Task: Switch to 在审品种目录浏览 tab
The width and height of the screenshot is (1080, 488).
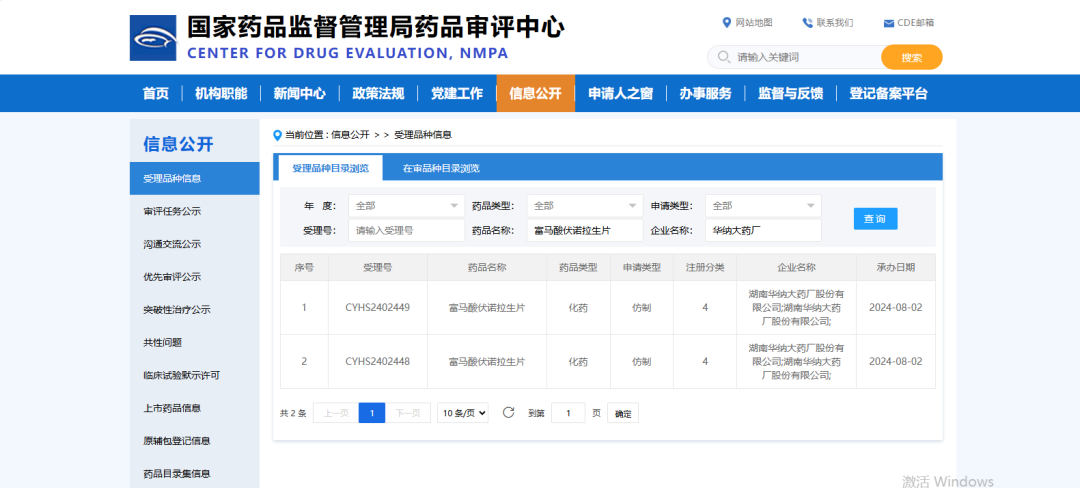Action: click(441, 168)
